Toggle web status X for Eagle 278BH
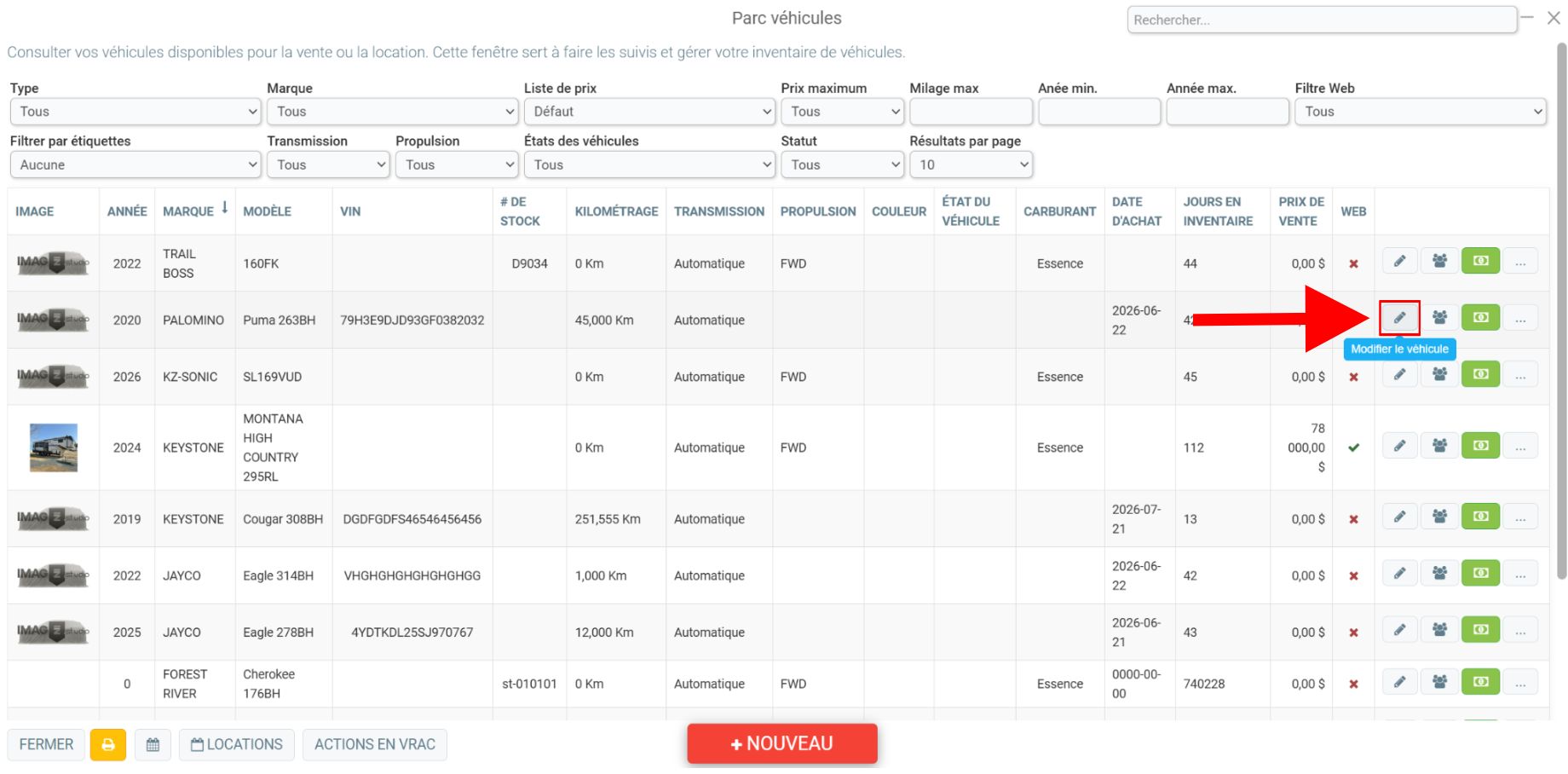 (x=1353, y=633)
